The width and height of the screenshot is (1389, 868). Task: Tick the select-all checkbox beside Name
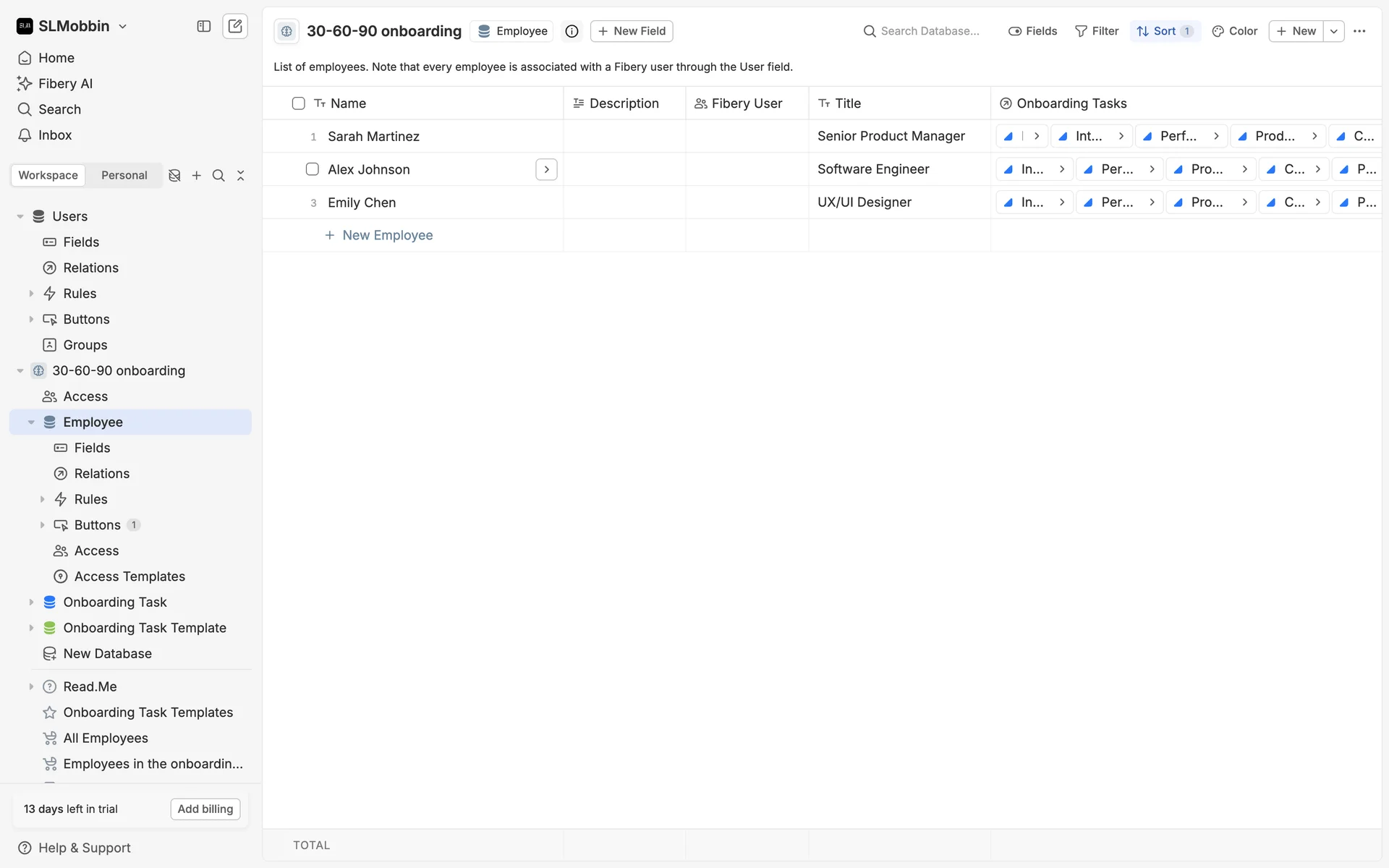298,103
